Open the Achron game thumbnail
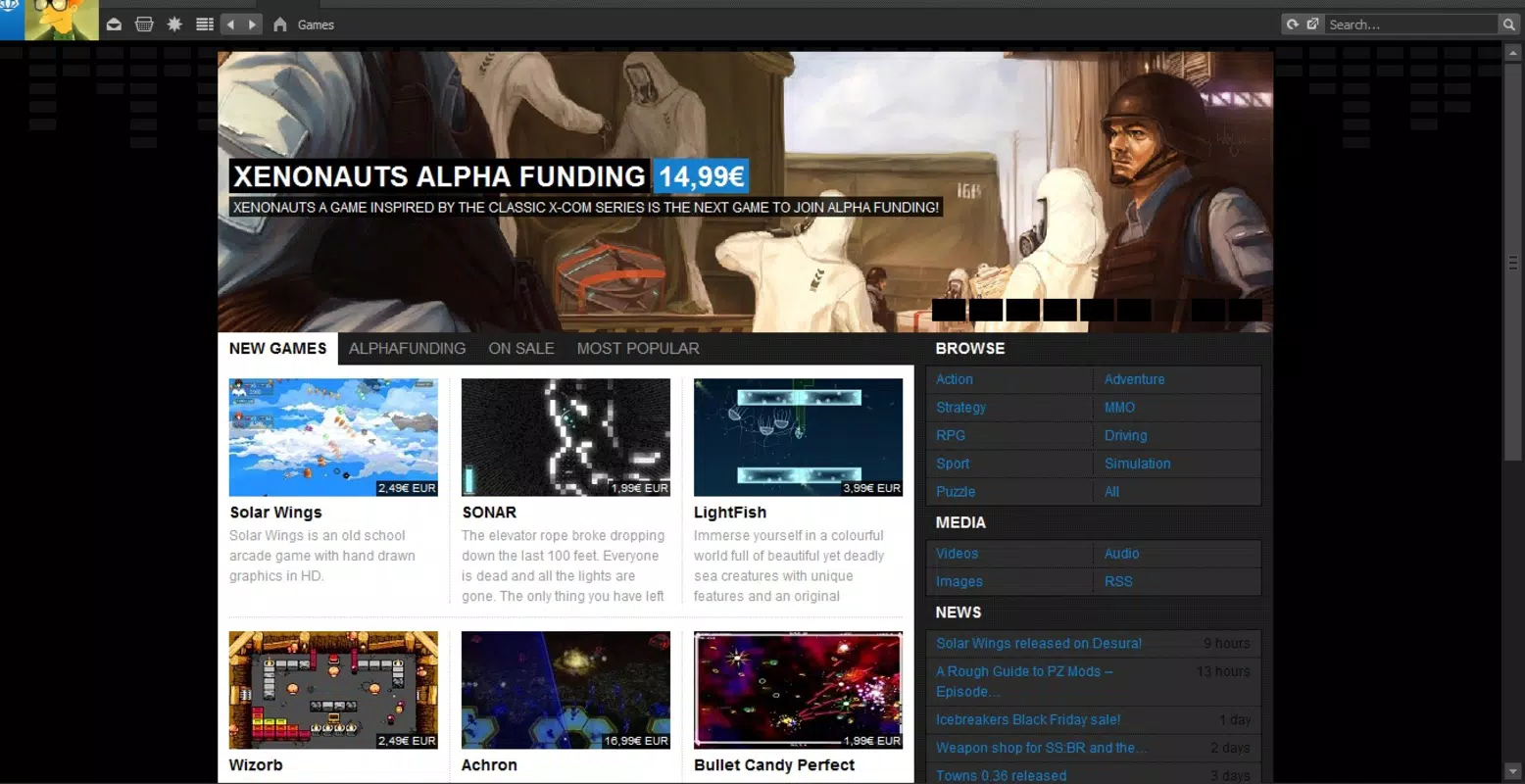The width and height of the screenshot is (1525, 784). (x=566, y=690)
